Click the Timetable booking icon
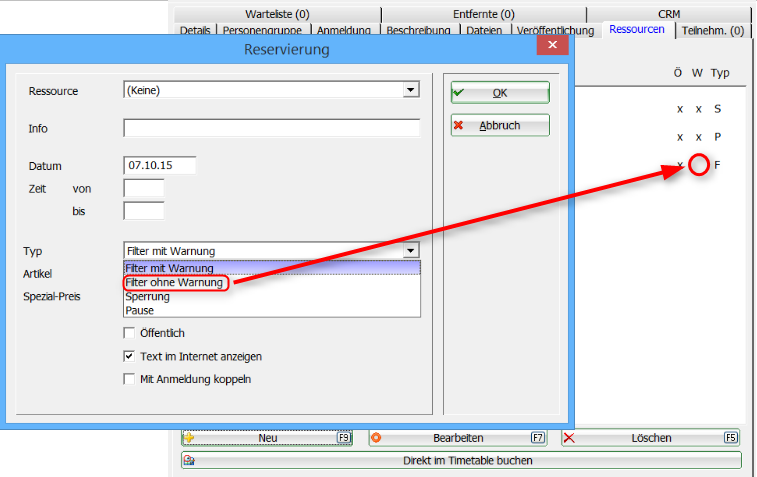 (189, 460)
